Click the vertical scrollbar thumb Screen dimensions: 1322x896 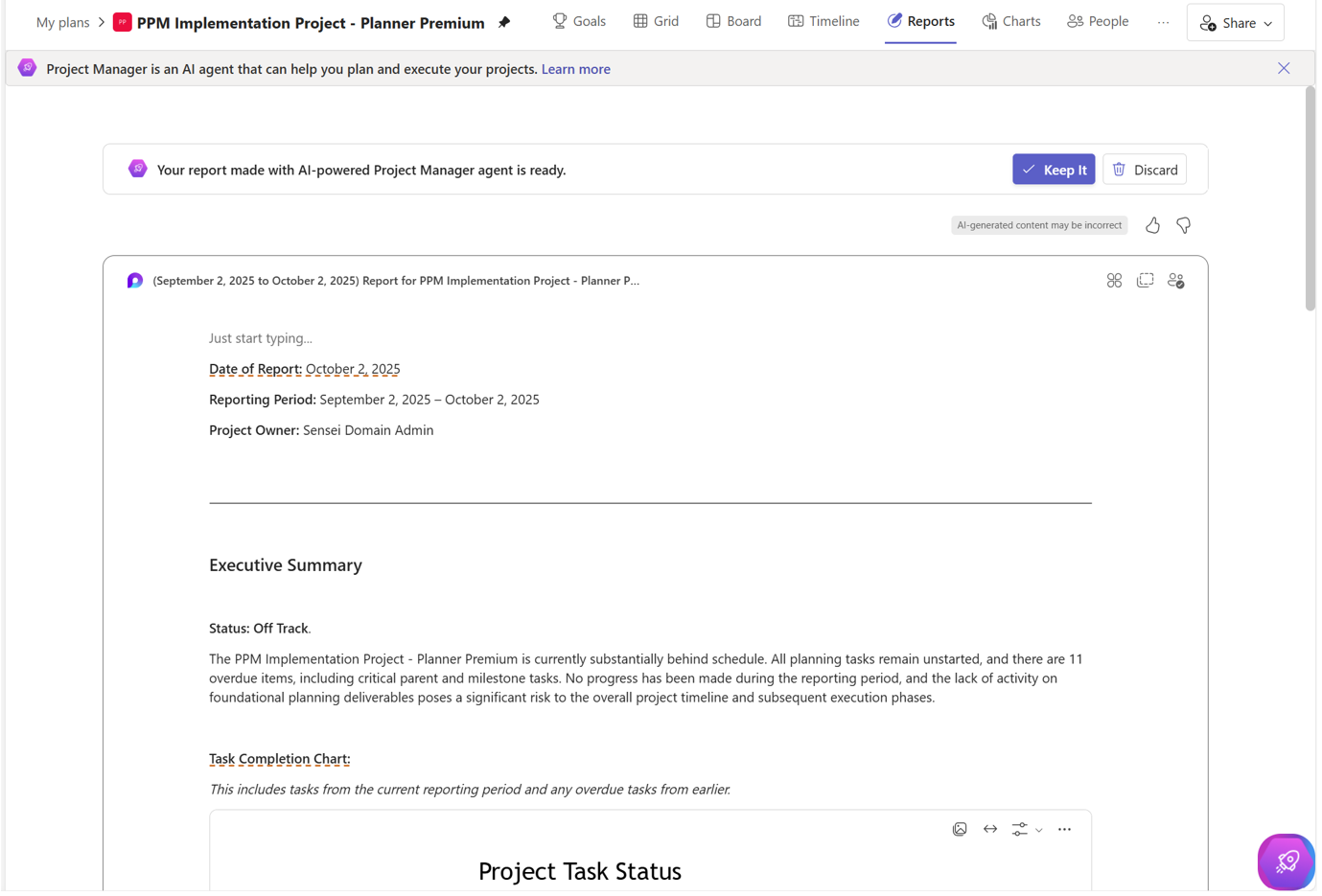[1310, 198]
